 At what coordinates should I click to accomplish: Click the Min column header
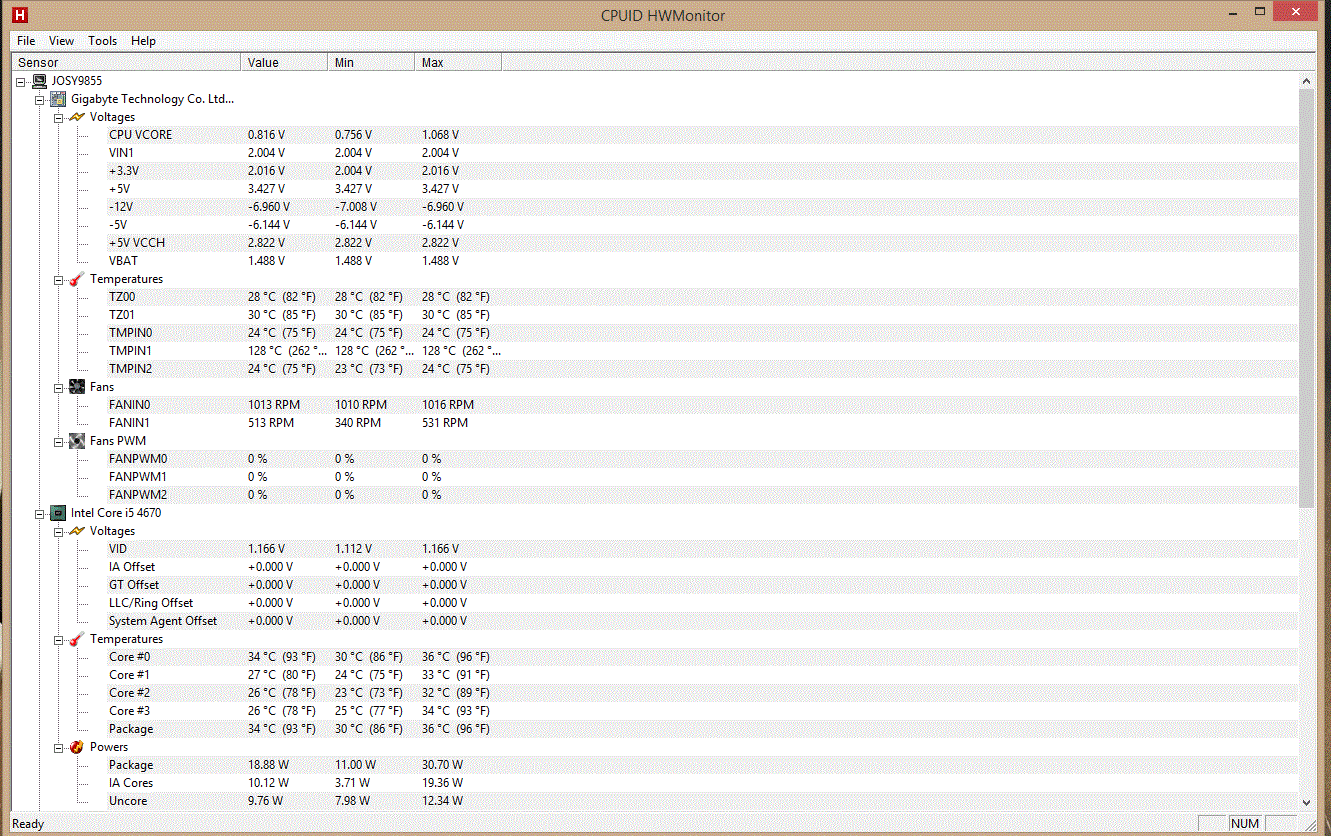tap(371, 62)
